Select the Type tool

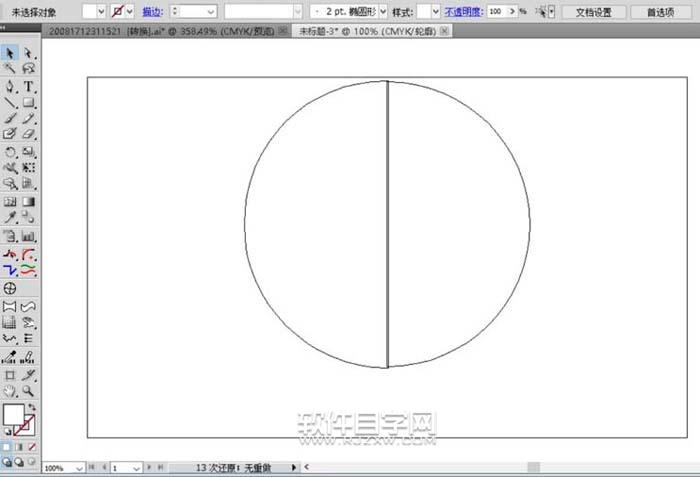(x=29, y=86)
